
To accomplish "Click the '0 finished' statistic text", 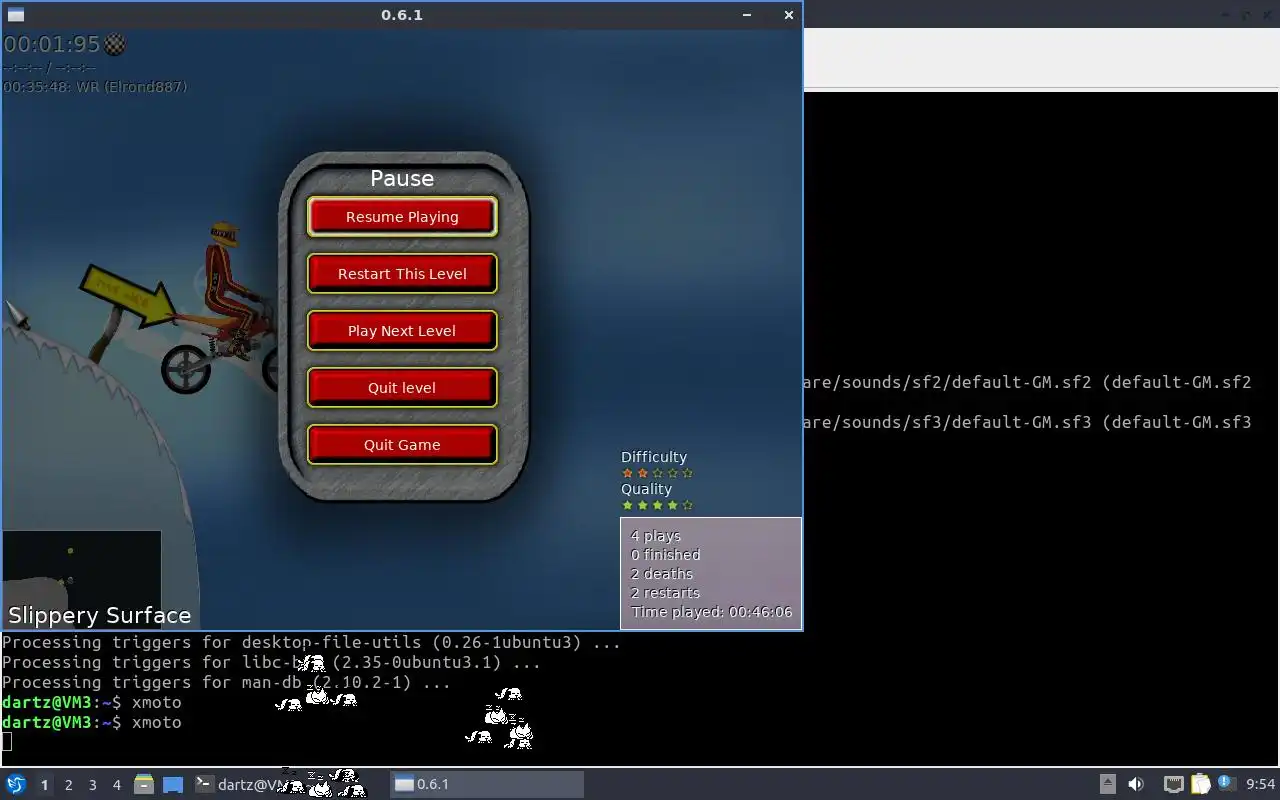I will (665, 555).
